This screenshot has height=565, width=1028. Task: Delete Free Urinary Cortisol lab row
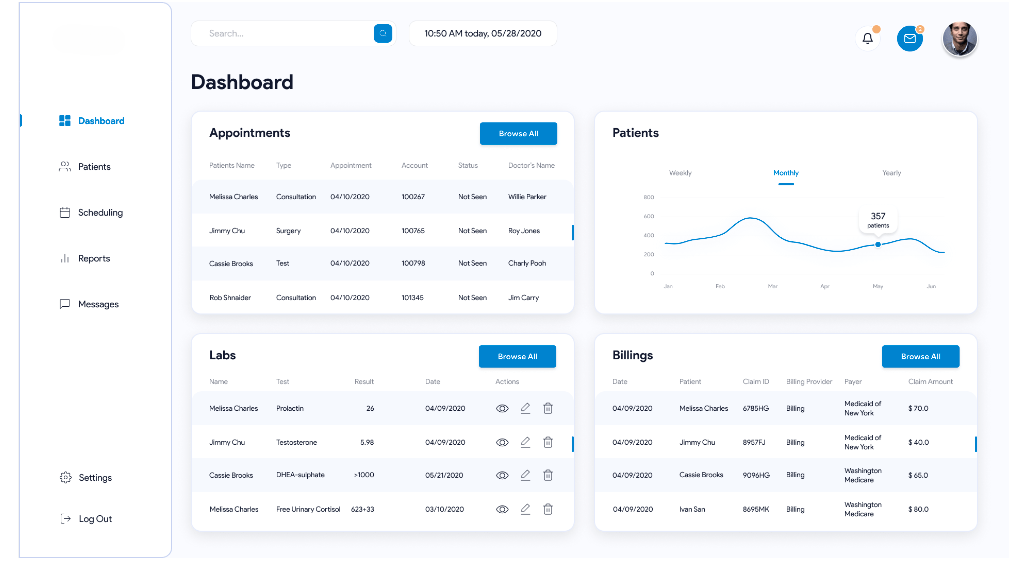[x=548, y=509]
